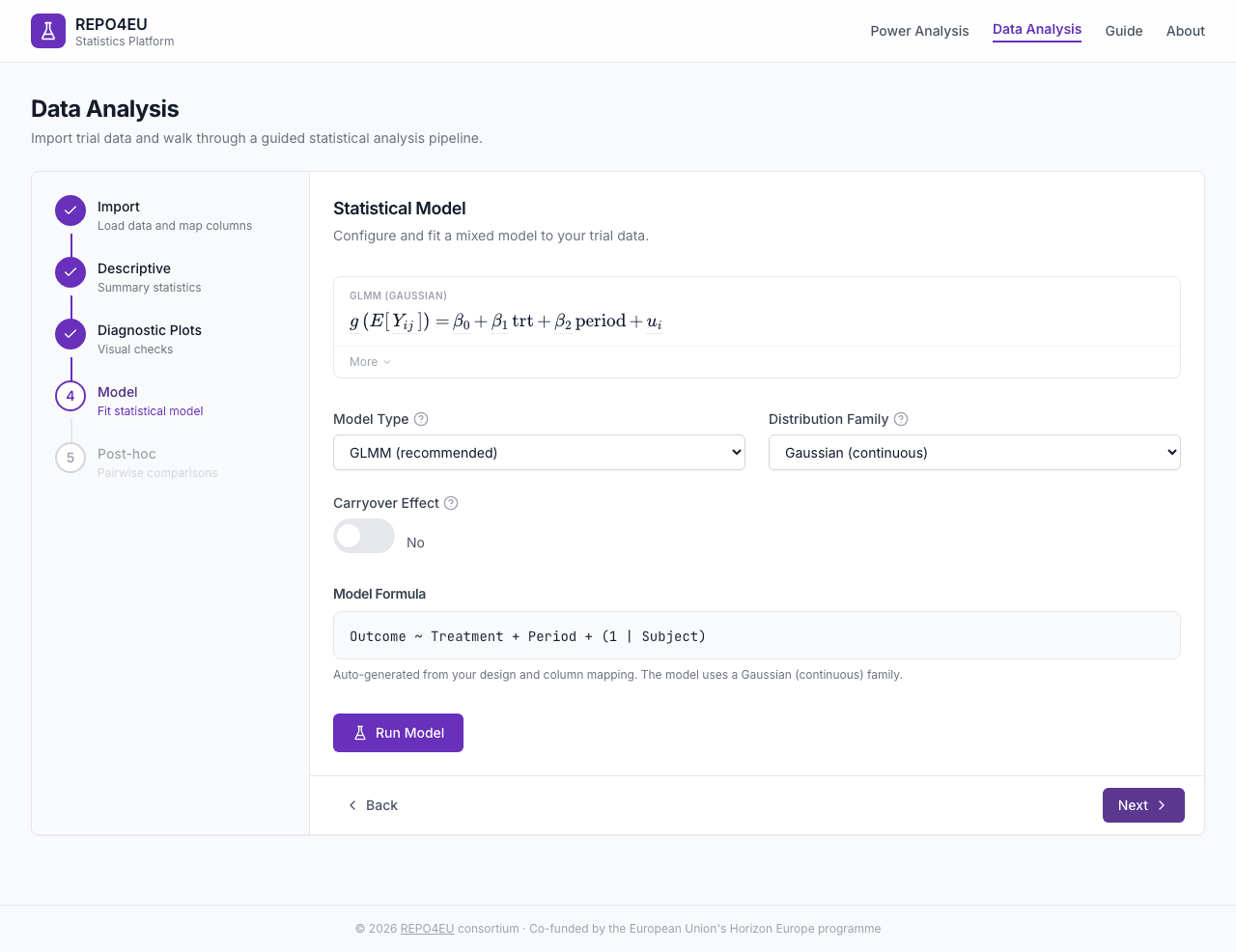Follow the REPO4EU footer link
The width and height of the screenshot is (1236, 952).
(x=427, y=929)
